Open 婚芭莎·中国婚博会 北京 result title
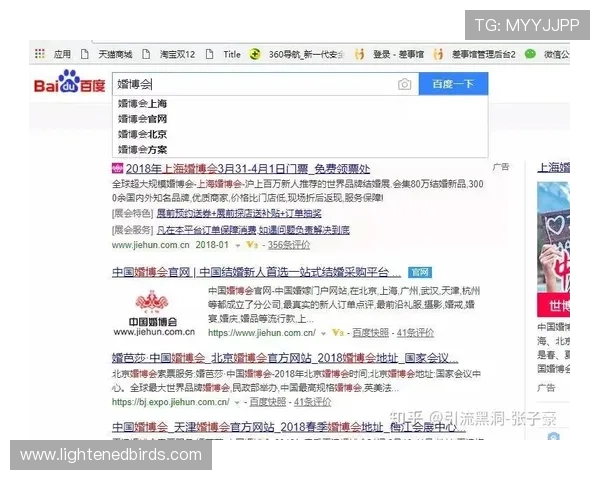Screen dimensions: 600x480 coord(285,358)
